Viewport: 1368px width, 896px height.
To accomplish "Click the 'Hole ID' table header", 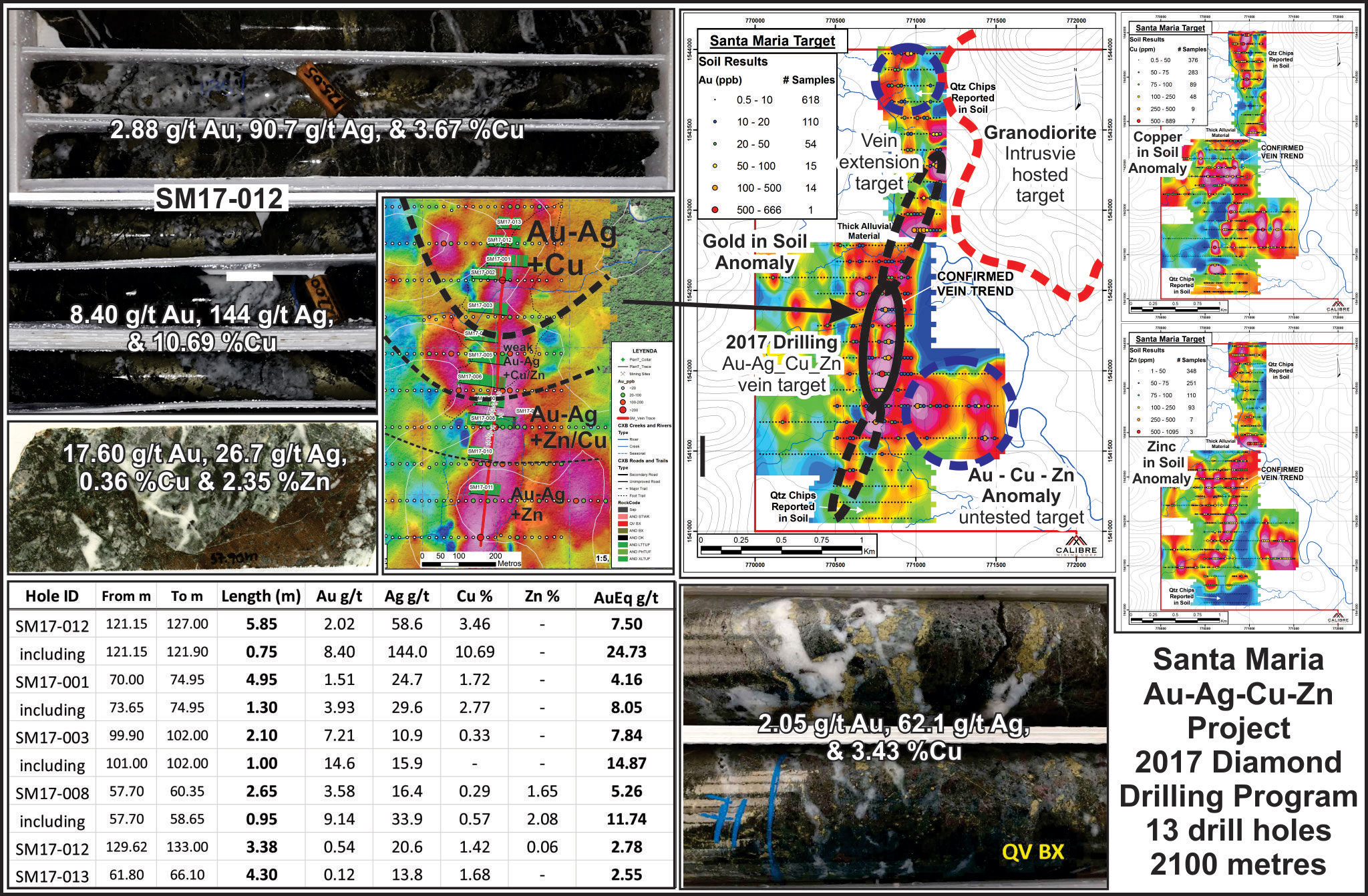I will 51,596.
